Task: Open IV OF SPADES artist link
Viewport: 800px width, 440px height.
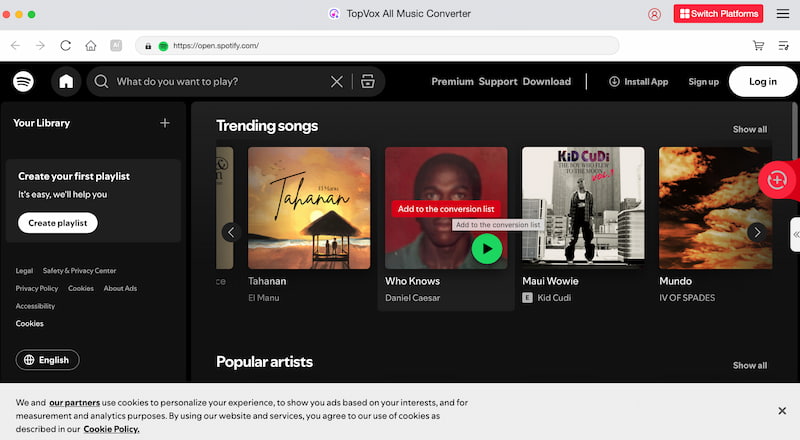Action: point(687,298)
